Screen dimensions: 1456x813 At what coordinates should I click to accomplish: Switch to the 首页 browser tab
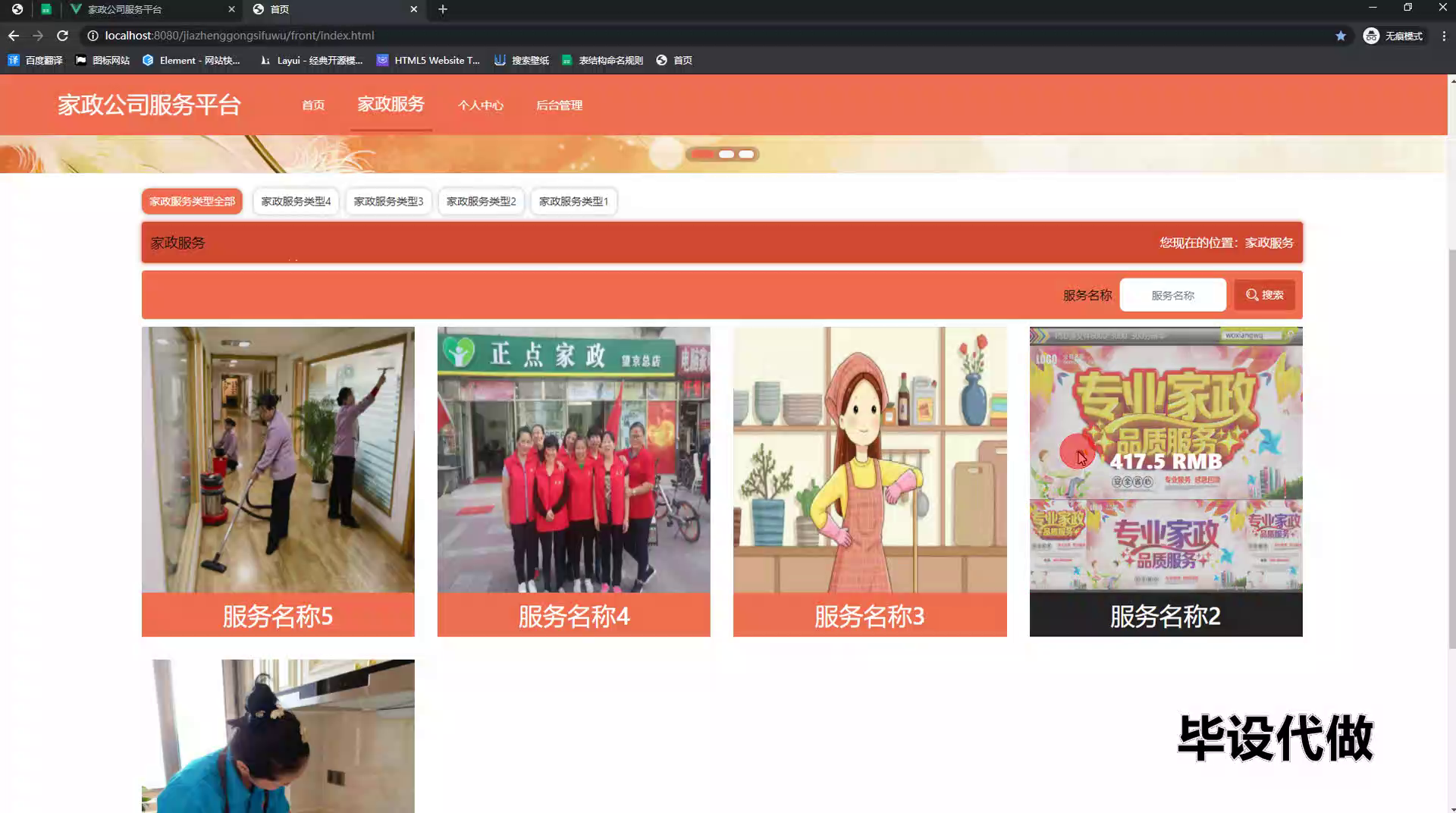334,9
